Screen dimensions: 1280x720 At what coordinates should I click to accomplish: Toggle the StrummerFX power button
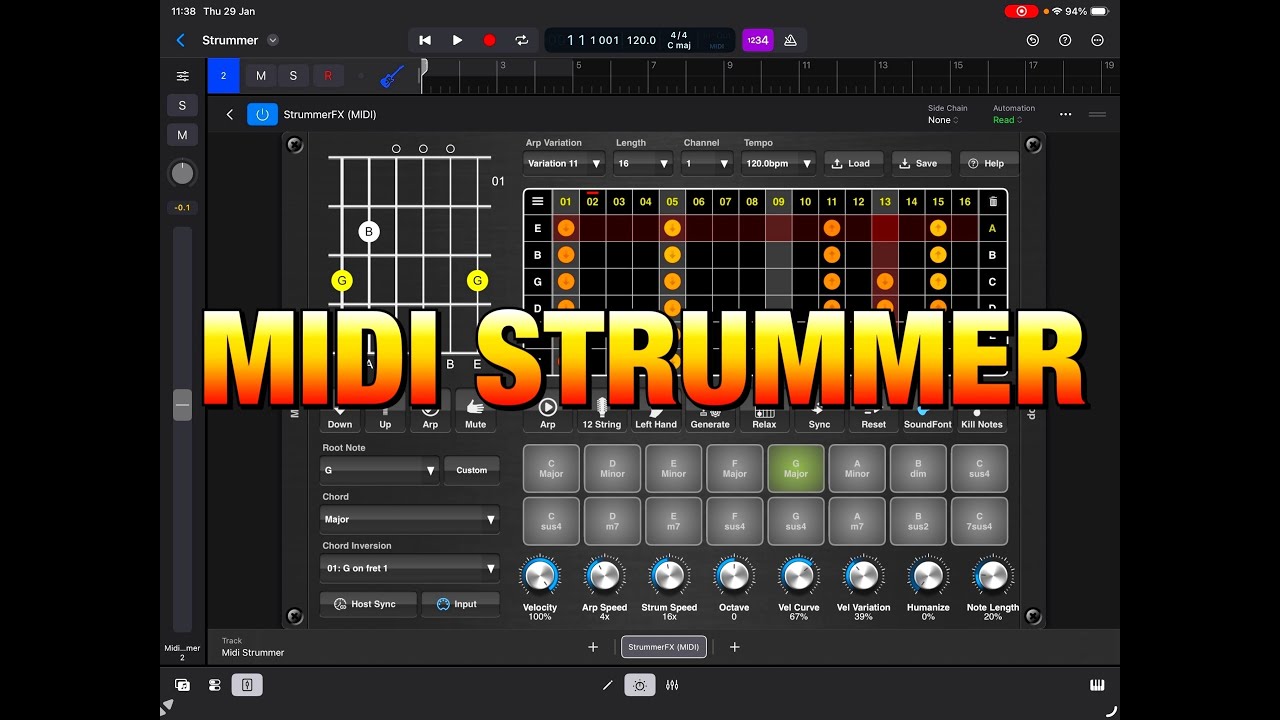[x=262, y=114]
